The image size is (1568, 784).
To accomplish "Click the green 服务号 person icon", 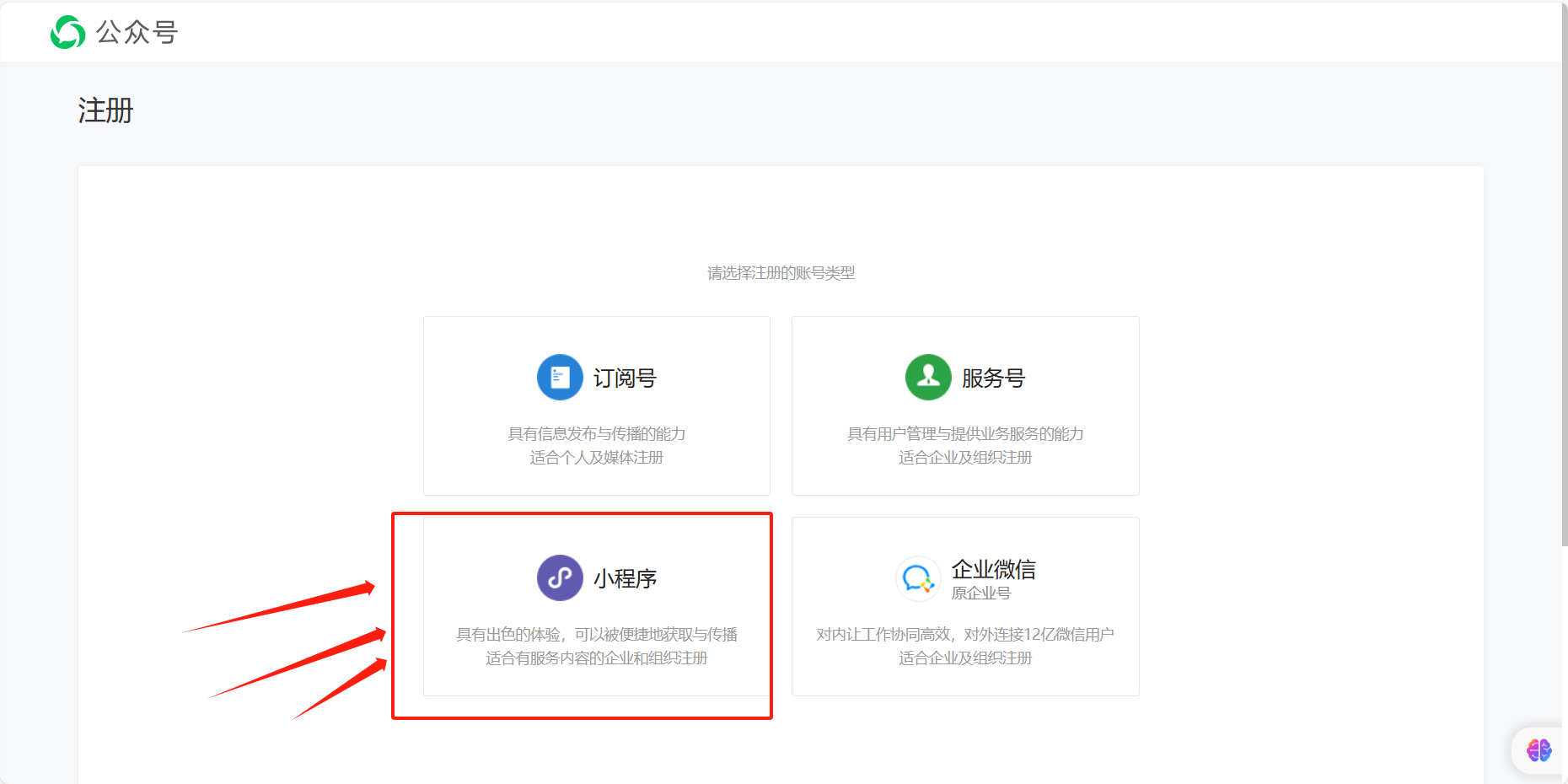I will coord(928,377).
